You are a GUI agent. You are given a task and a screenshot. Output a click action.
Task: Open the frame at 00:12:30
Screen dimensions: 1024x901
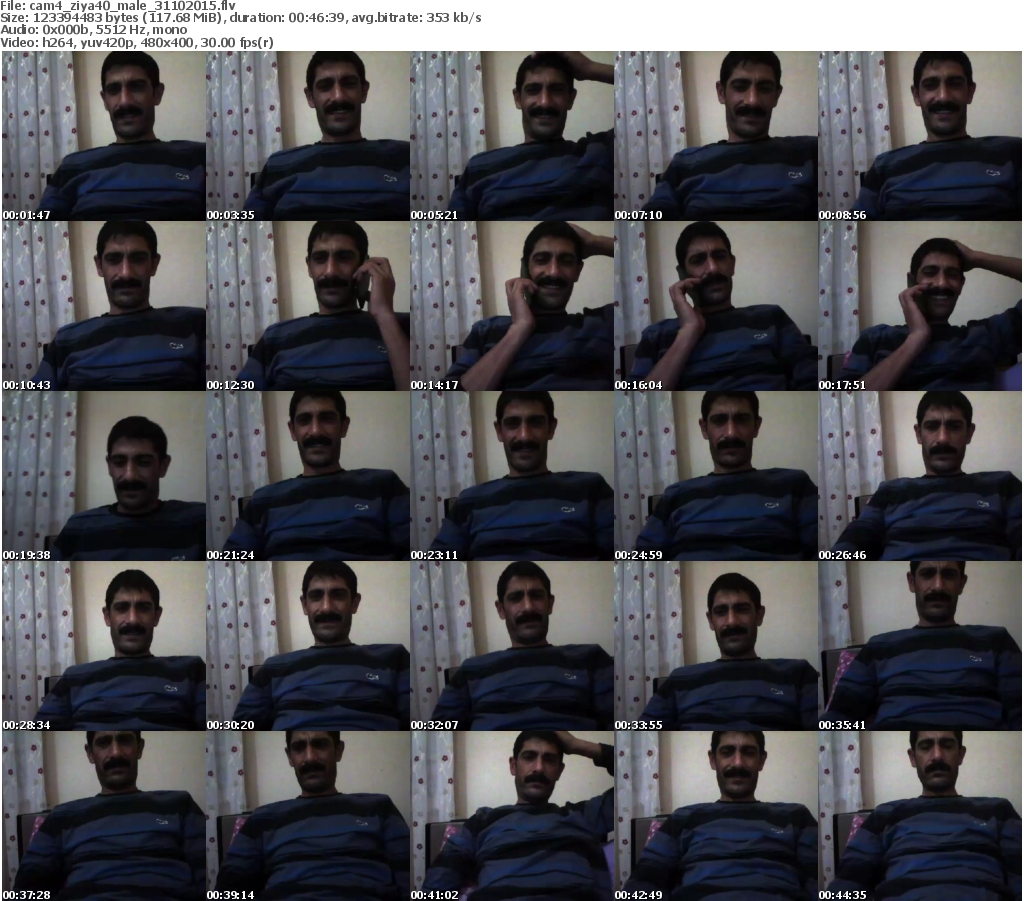pos(308,306)
